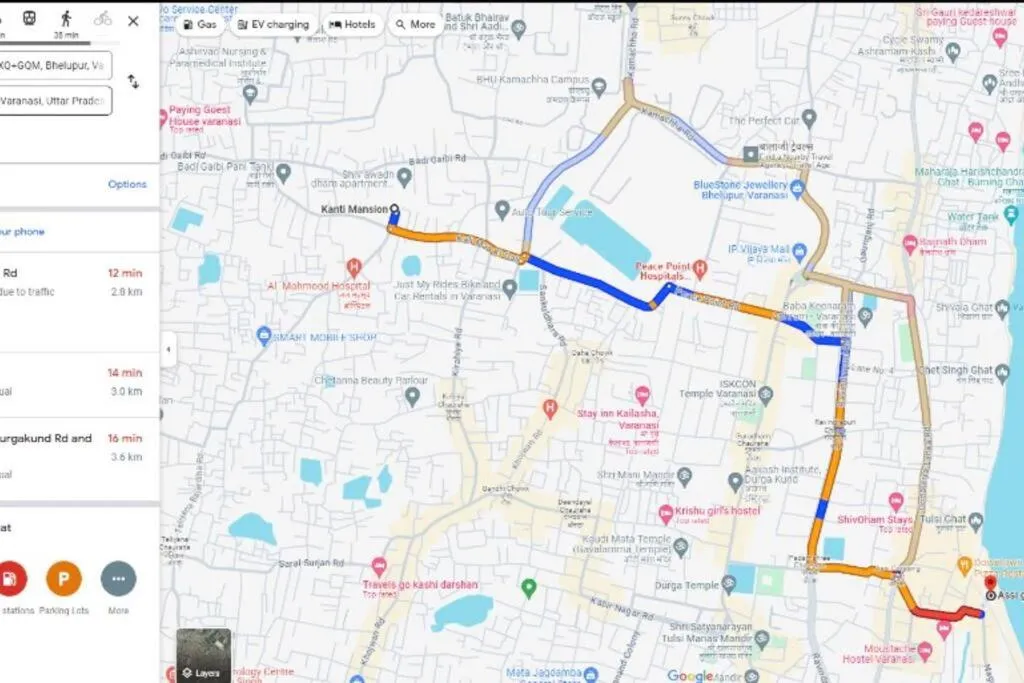Click the green parking marker on map

[x=529, y=588]
